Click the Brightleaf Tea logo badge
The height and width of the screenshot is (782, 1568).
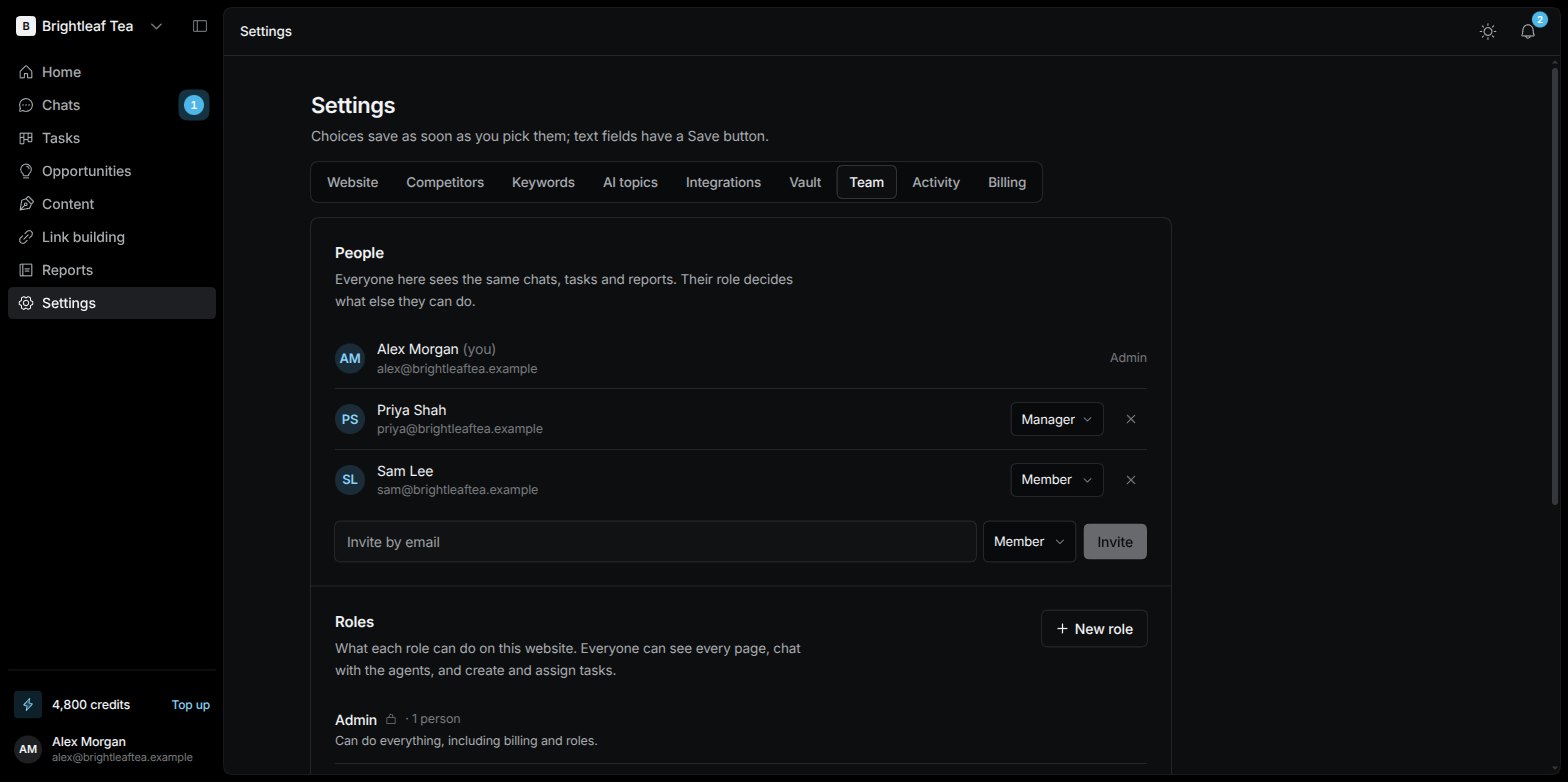tap(26, 26)
